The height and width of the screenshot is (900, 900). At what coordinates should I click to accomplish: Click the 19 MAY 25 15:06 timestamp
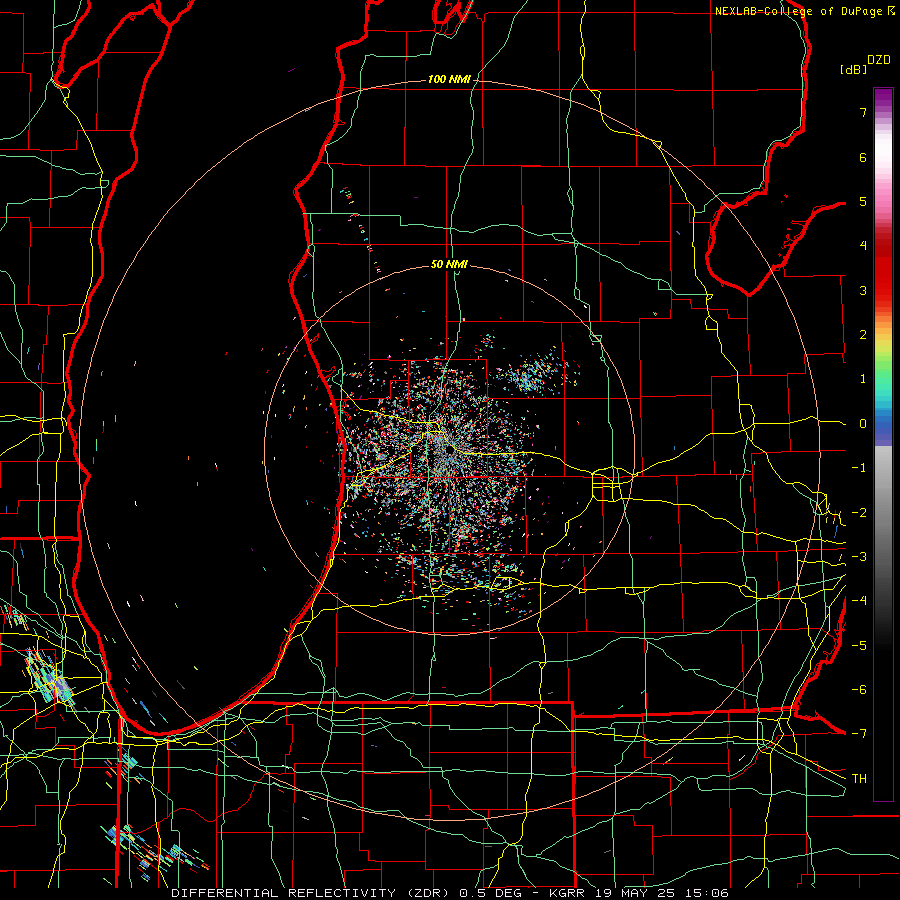coord(662,893)
